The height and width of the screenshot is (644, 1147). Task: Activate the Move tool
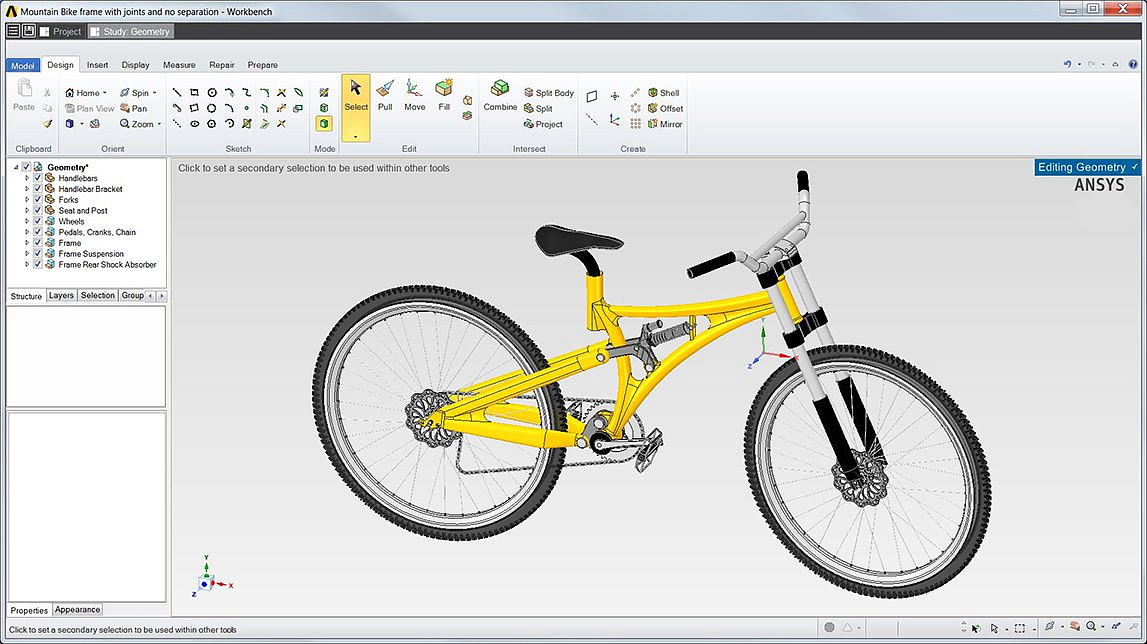click(x=414, y=96)
